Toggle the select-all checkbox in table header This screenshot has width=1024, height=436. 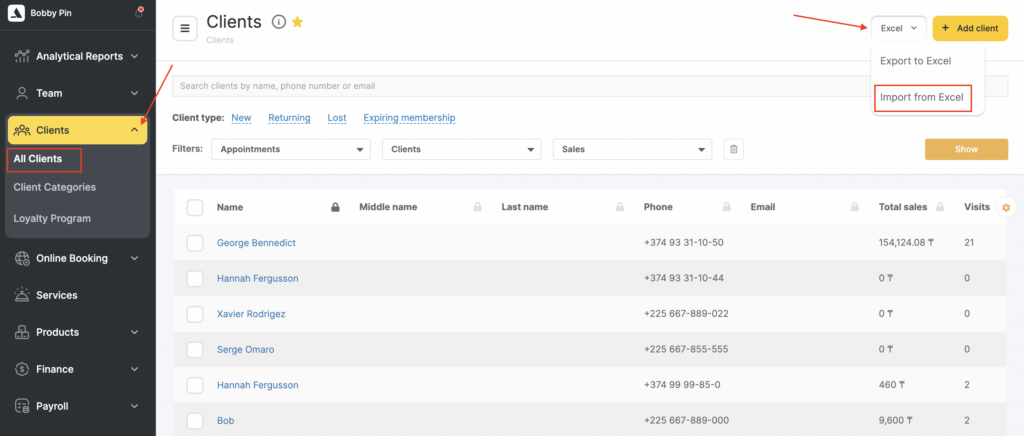(x=195, y=207)
